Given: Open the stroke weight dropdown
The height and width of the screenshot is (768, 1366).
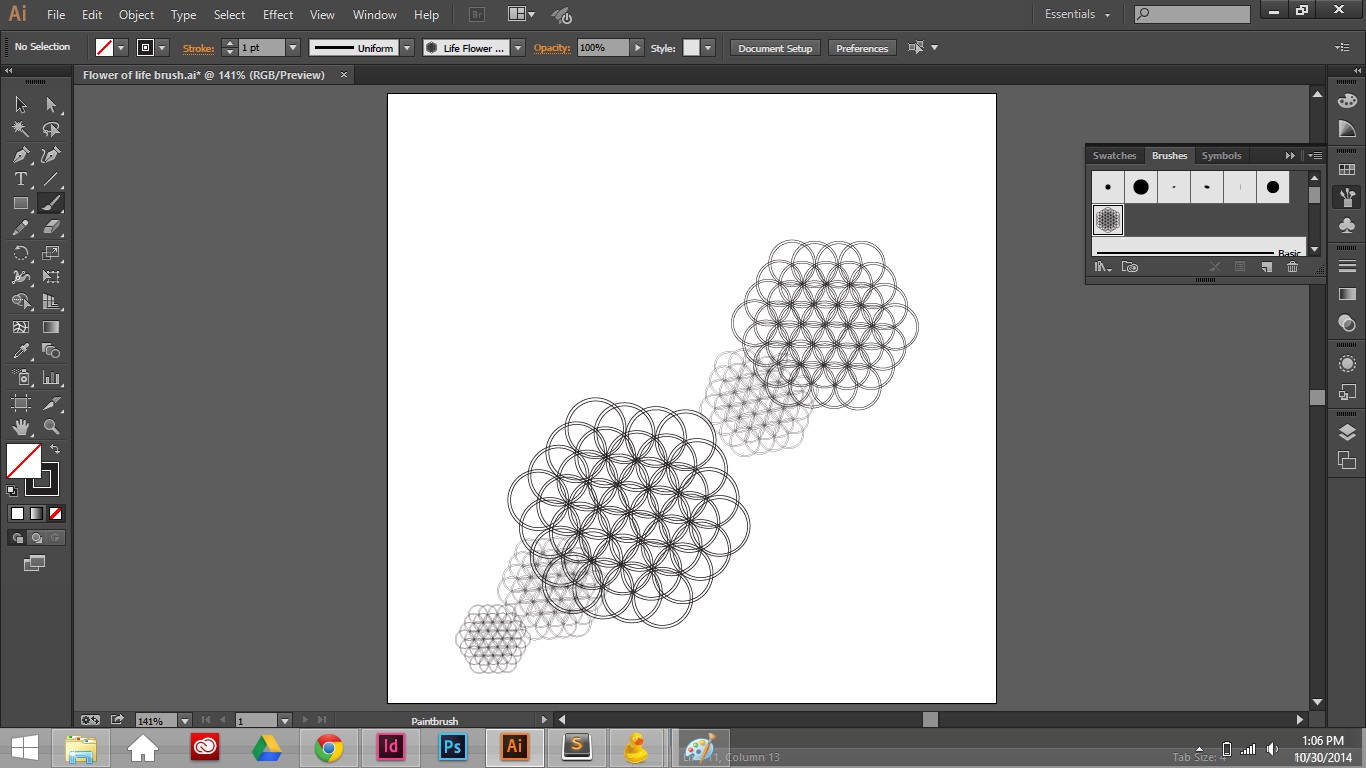Looking at the screenshot, I should click(291, 47).
